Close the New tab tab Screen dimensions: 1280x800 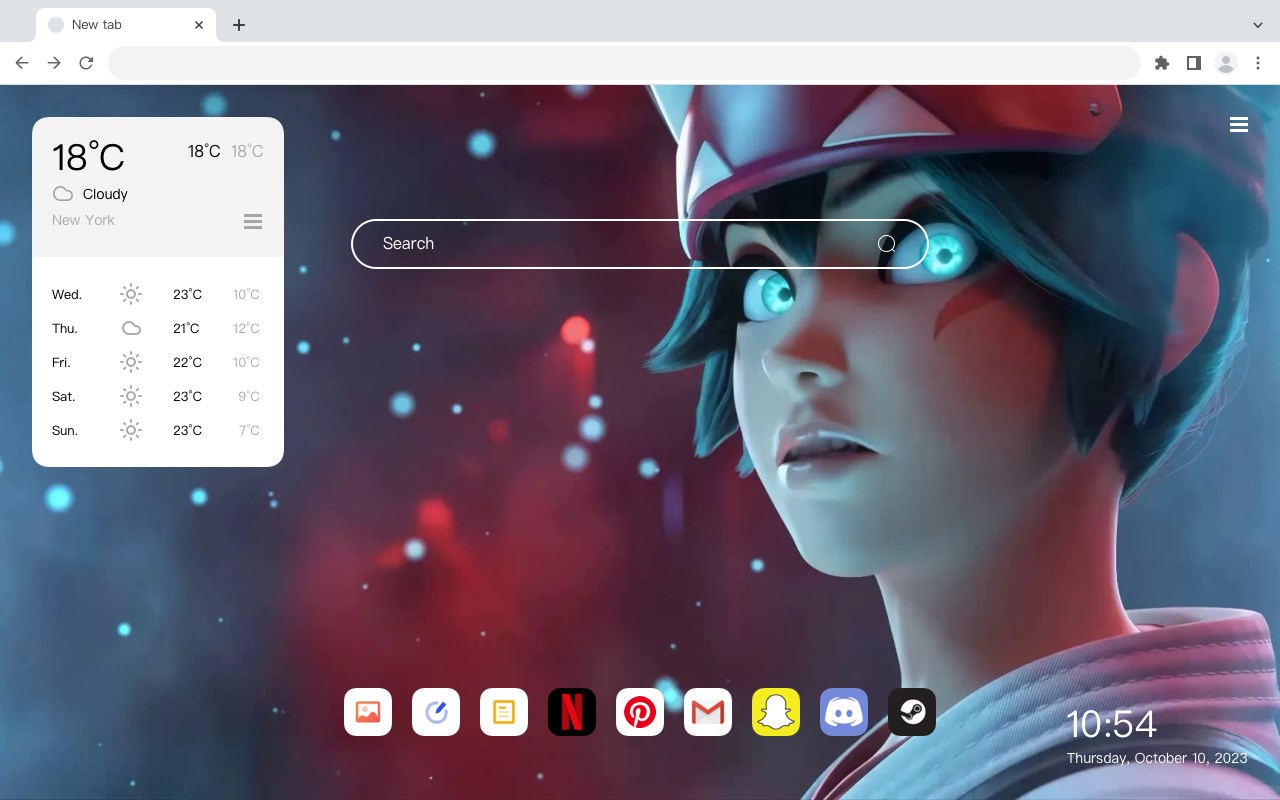199,25
